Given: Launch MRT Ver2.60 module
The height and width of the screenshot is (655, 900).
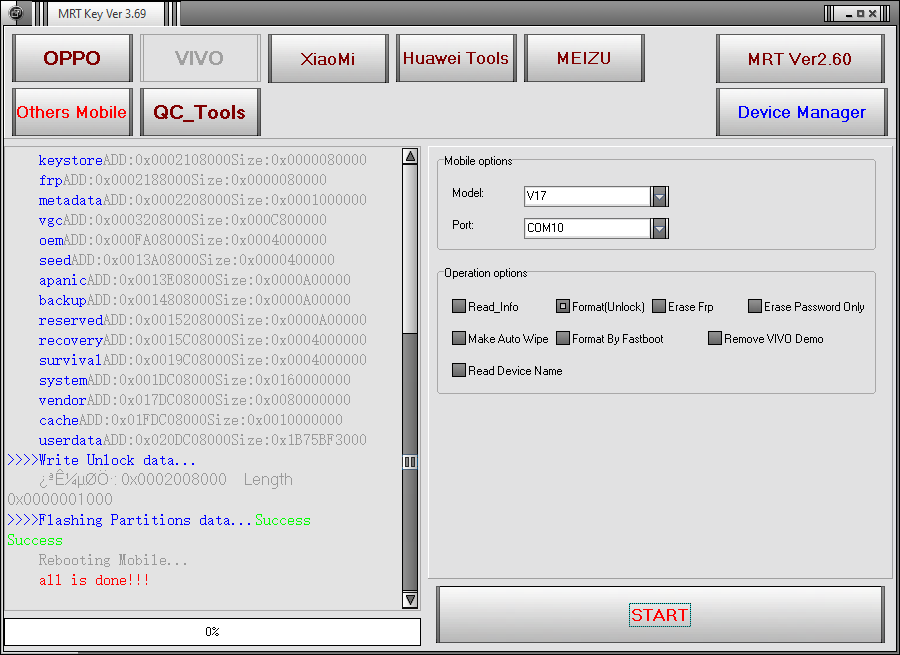Looking at the screenshot, I should click(x=800, y=58).
